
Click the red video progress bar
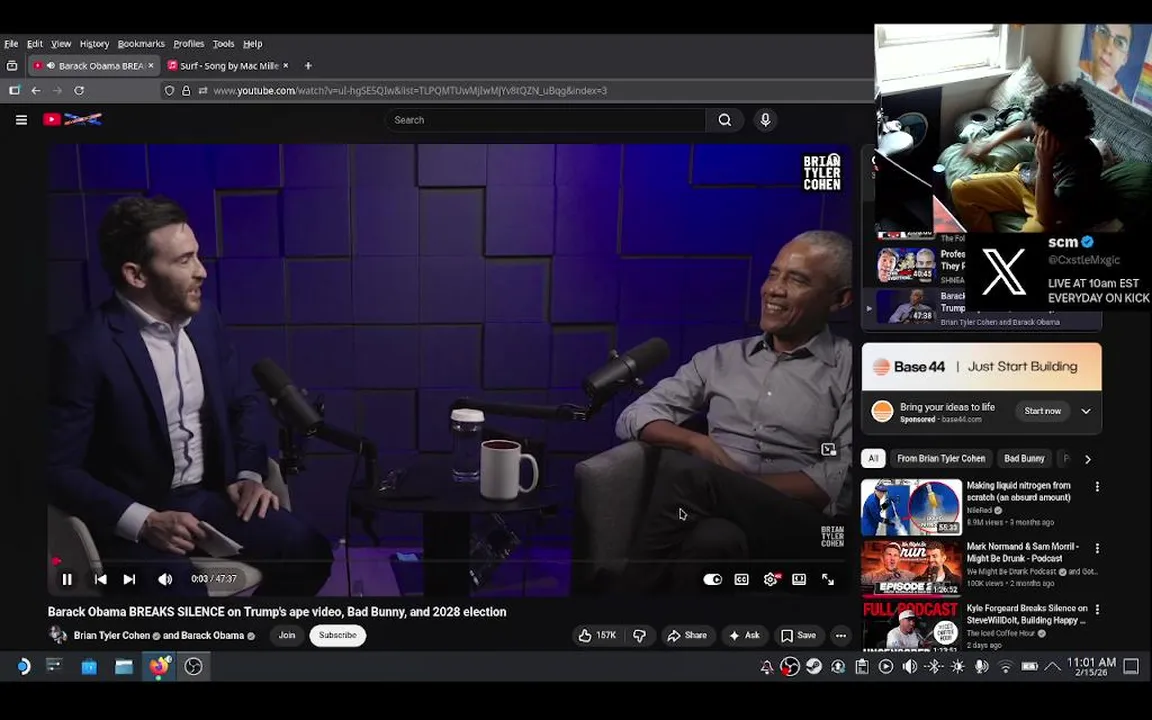pos(448,561)
